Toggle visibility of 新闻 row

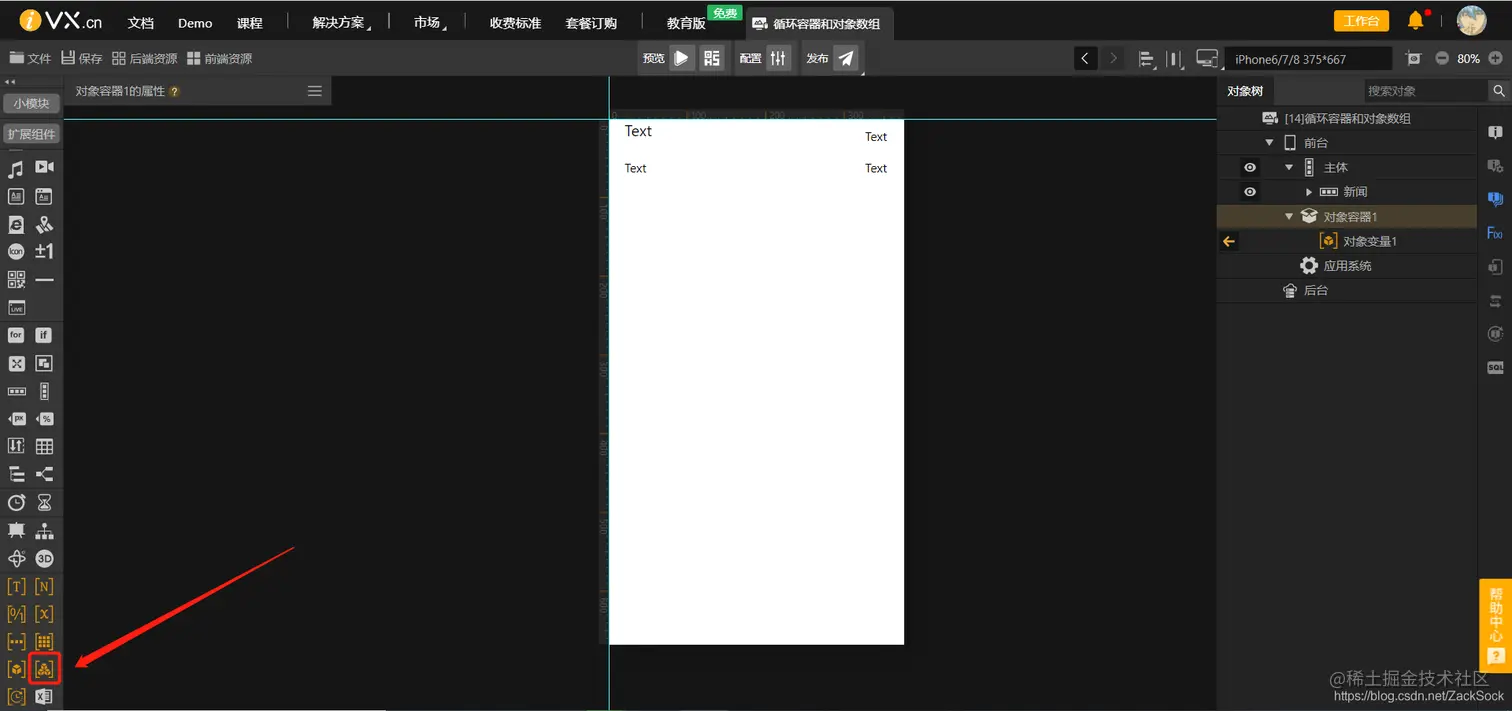point(1250,192)
